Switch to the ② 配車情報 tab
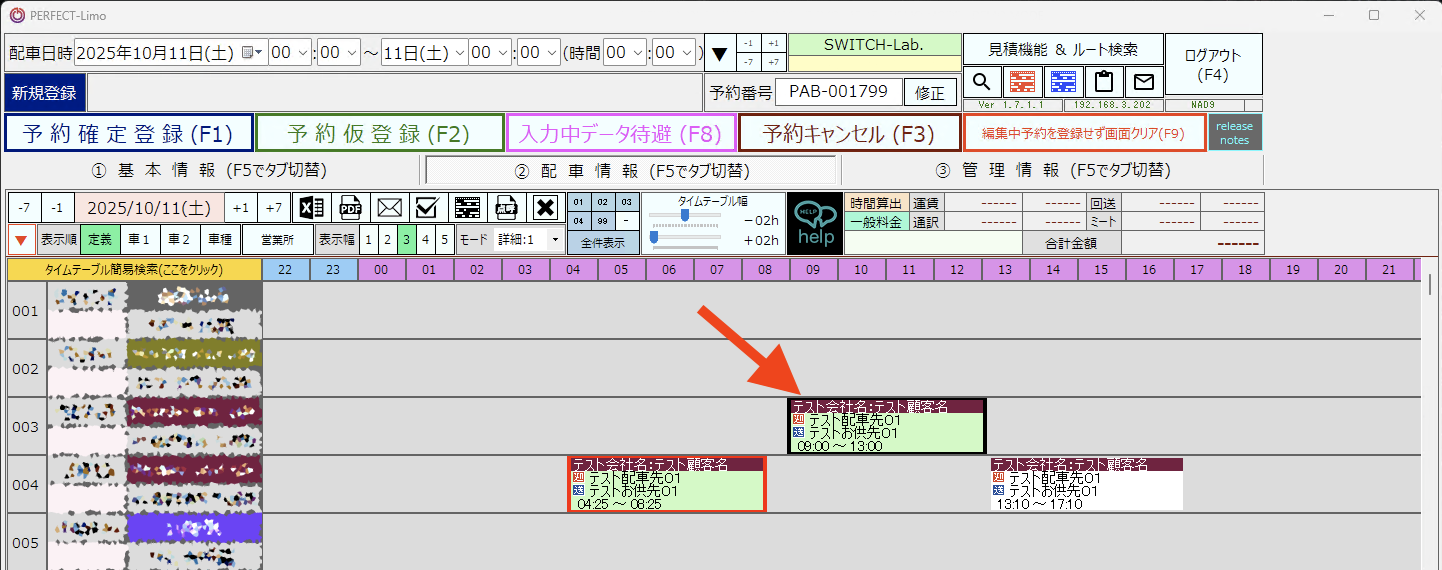This screenshot has height=570, width=1442. click(x=631, y=170)
